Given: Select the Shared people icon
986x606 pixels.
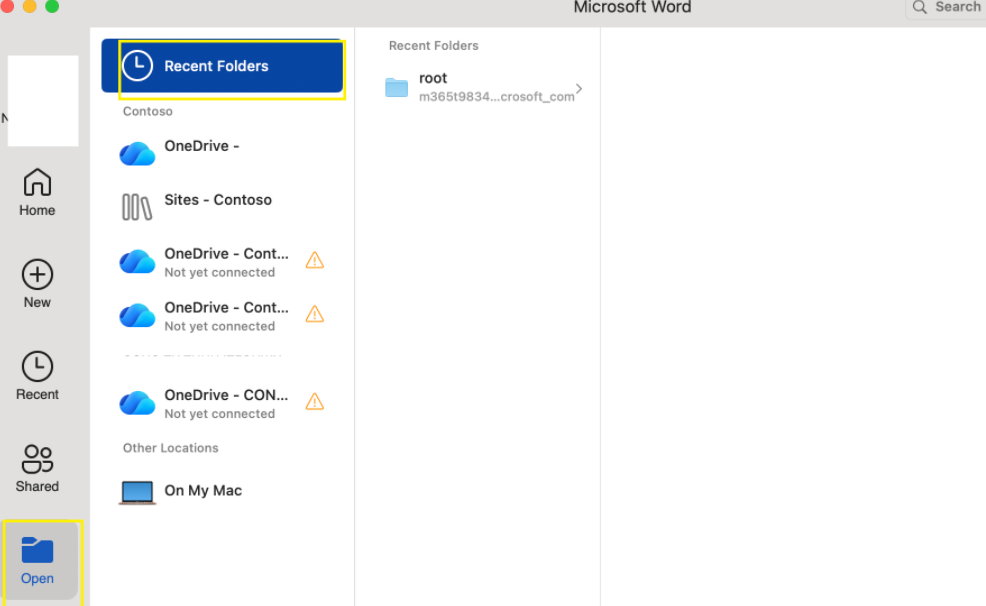Looking at the screenshot, I should [37, 457].
